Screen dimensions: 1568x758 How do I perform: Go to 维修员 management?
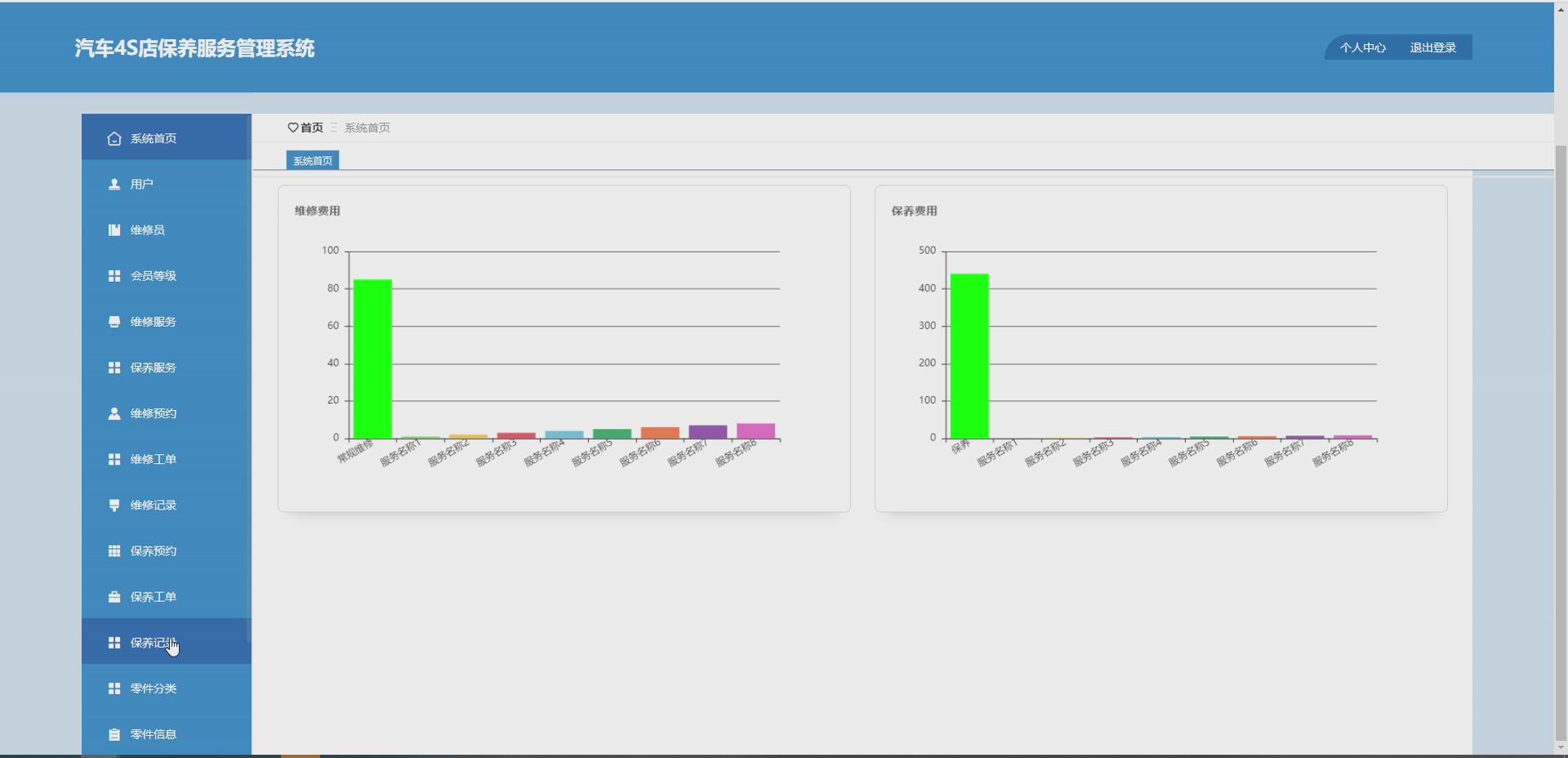166,230
